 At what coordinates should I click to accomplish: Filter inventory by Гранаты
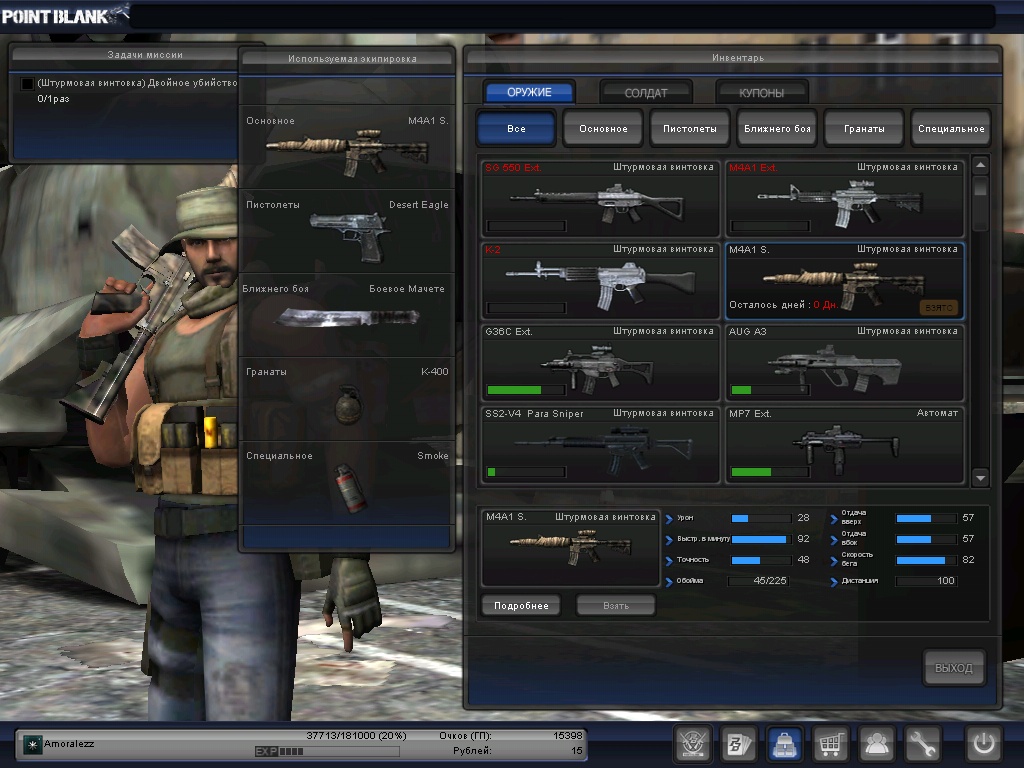pyautogui.click(x=864, y=128)
